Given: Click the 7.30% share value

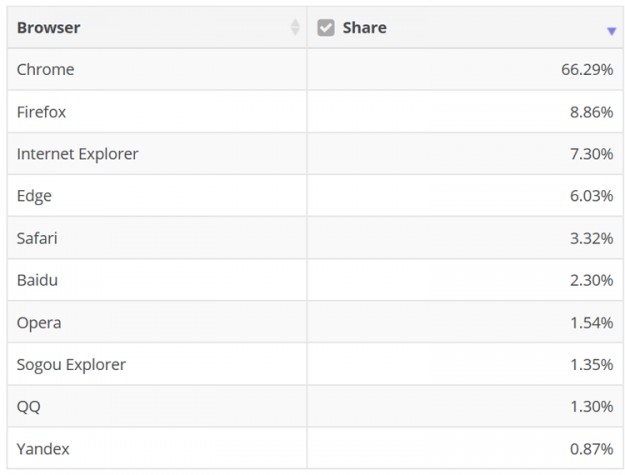Looking at the screenshot, I should point(591,154).
